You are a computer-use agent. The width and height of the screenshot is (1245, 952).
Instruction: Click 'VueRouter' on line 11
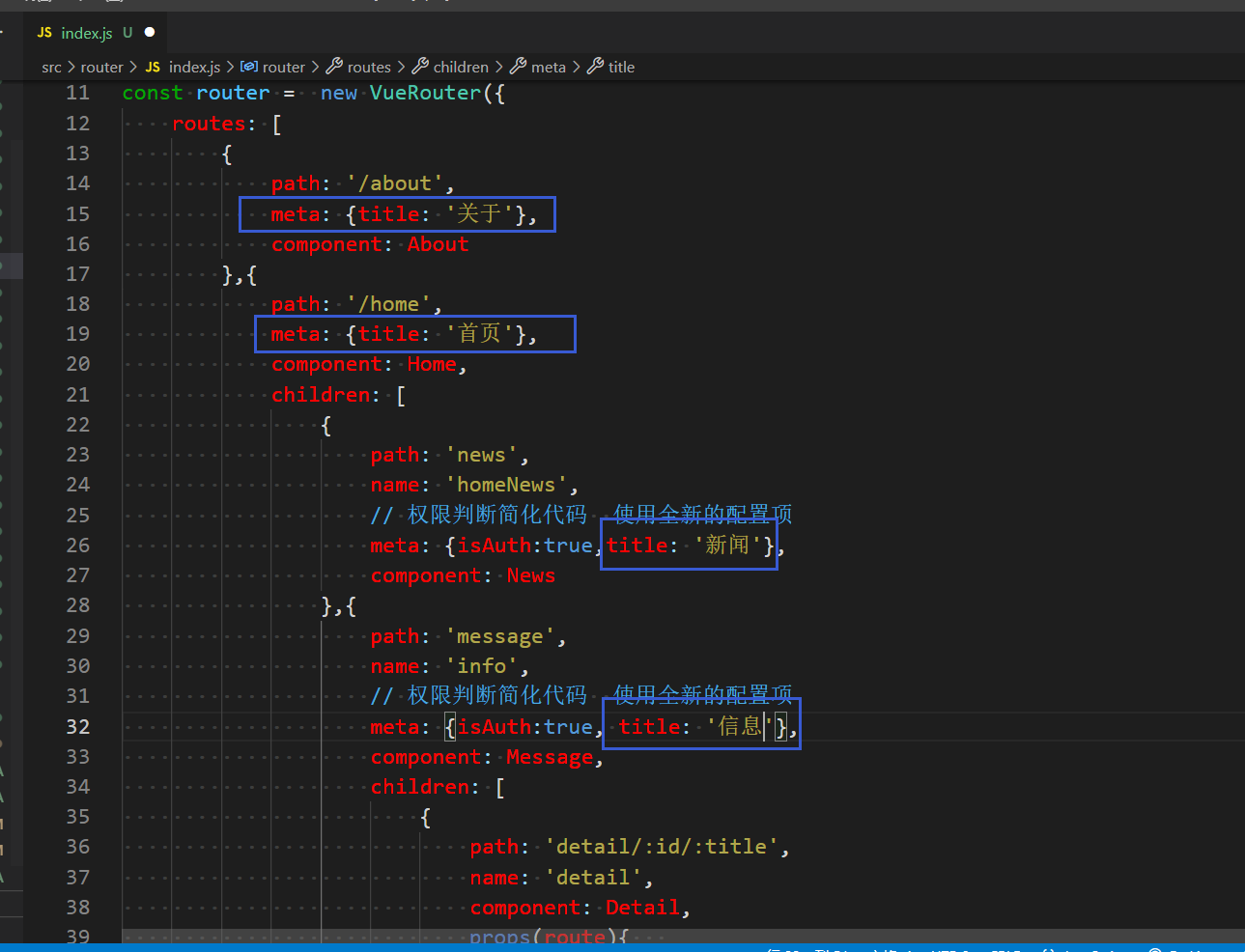point(425,93)
